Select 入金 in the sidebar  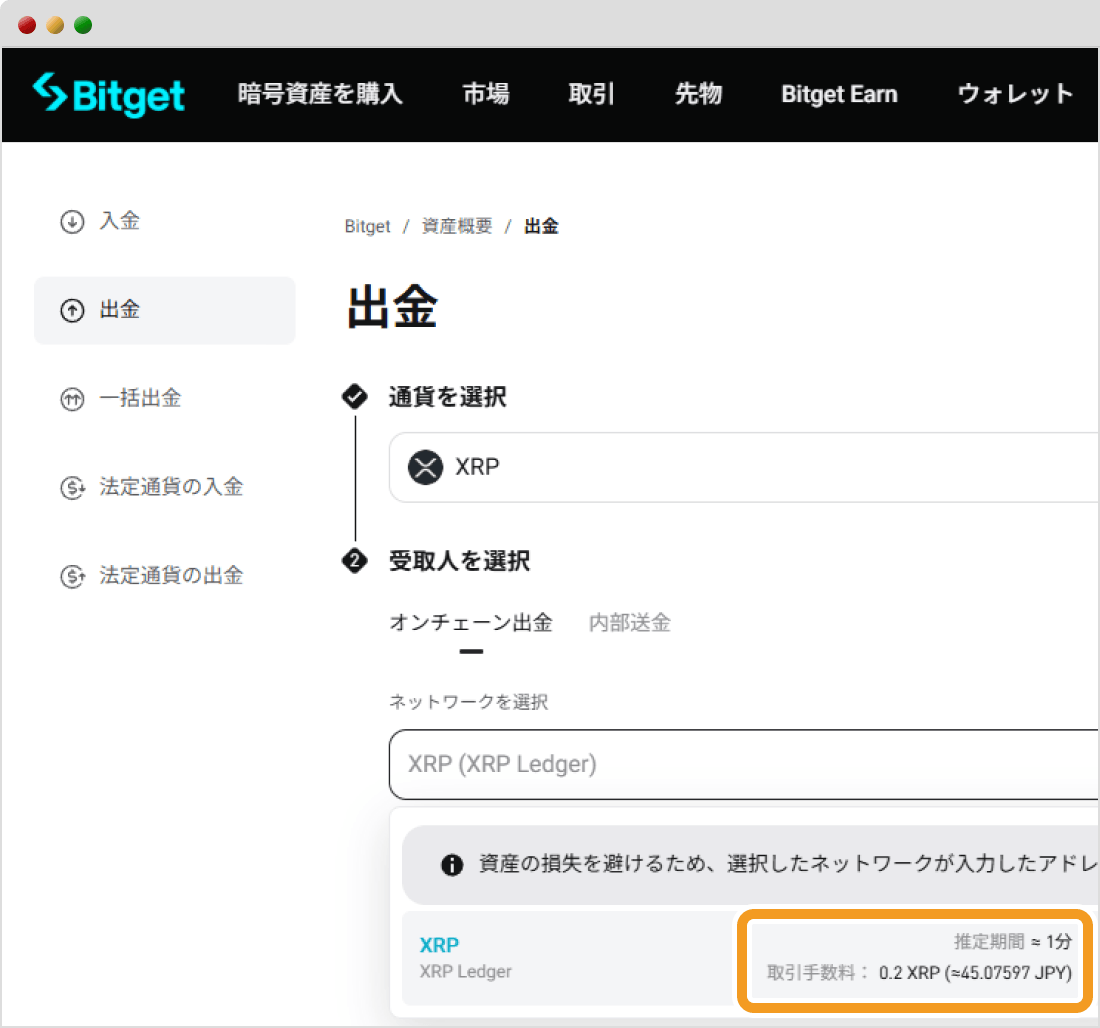[x=120, y=221]
